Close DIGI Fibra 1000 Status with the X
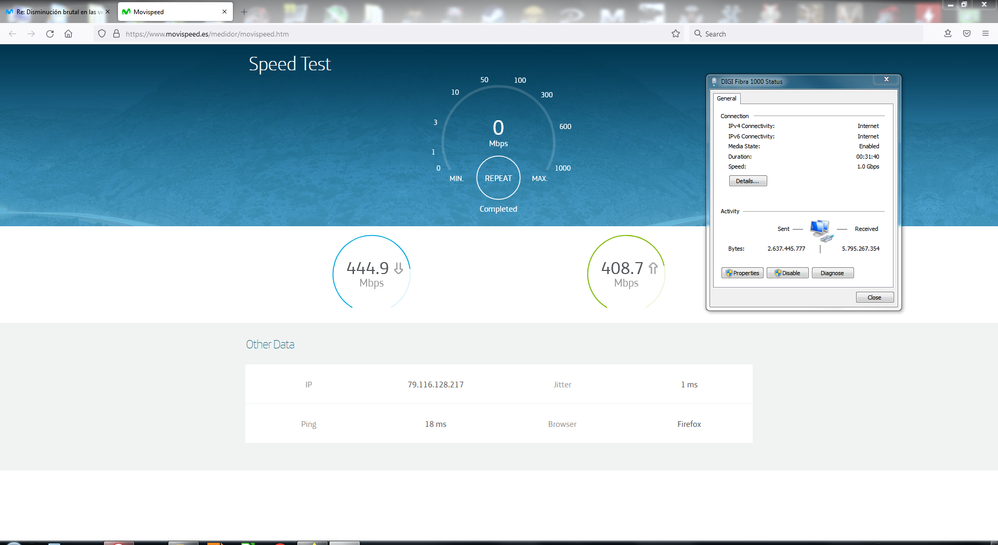The width and height of the screenshot is (998, 545). [886, 80]
